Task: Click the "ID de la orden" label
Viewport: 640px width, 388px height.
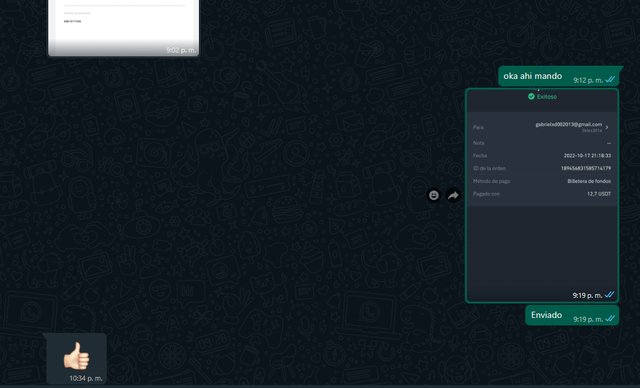Action: tap(489, 168)
